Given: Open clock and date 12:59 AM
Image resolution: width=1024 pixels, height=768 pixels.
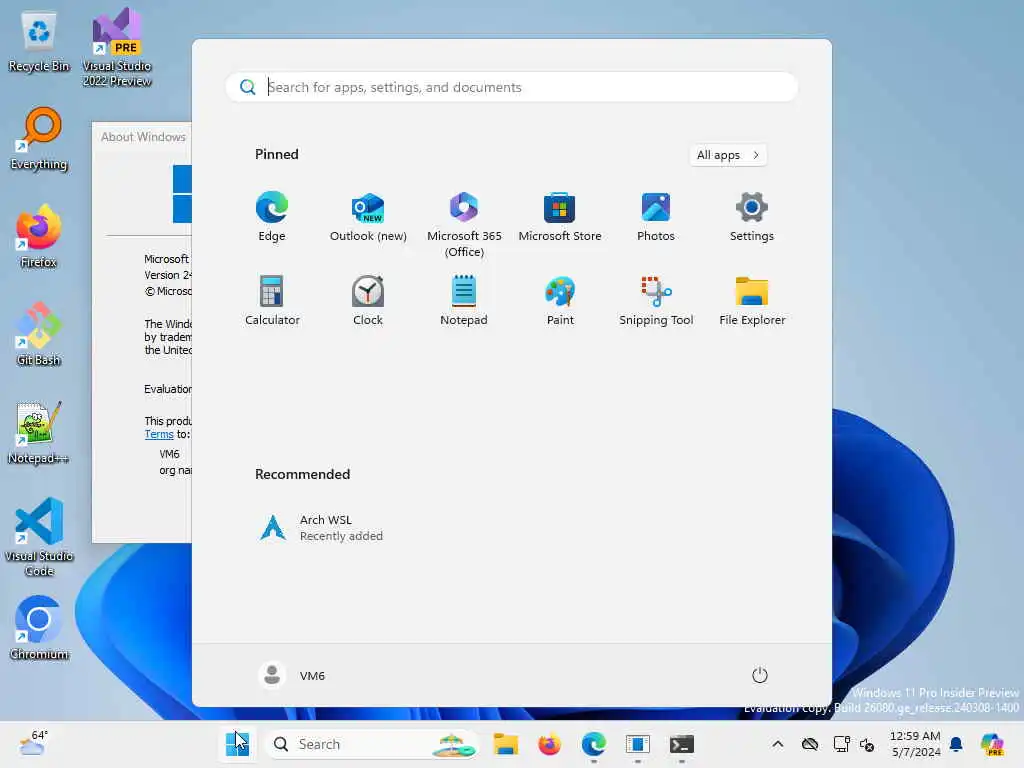Looking at the screenshot, I should click(x=915, y=744).
